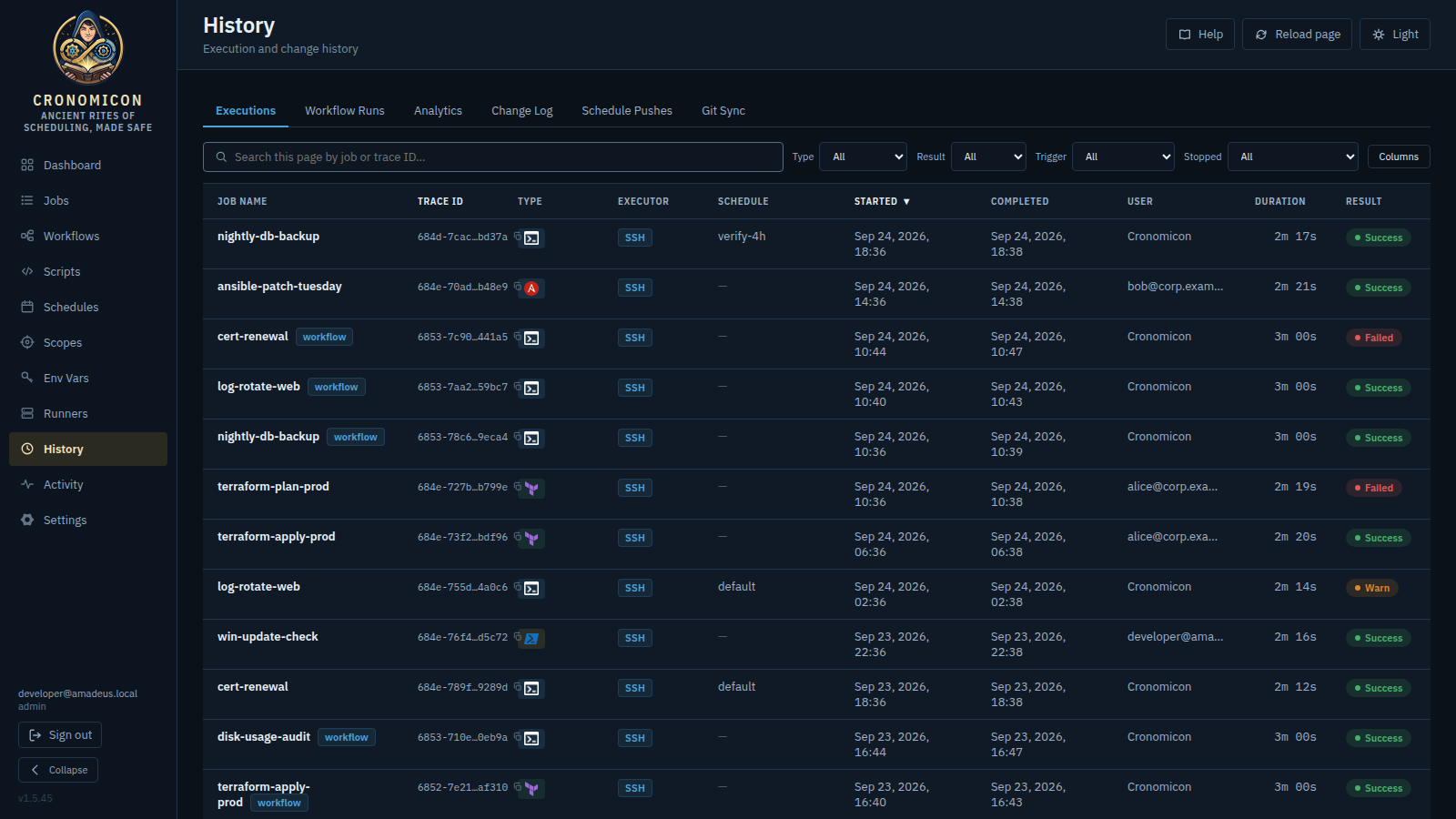
Task: Open win-update-check job name
Action: (268, 637)
